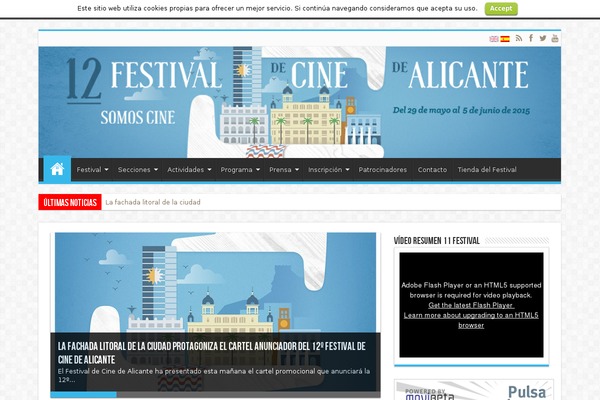Open the Powered by Moviebeta banner

(x=474, y=390)
